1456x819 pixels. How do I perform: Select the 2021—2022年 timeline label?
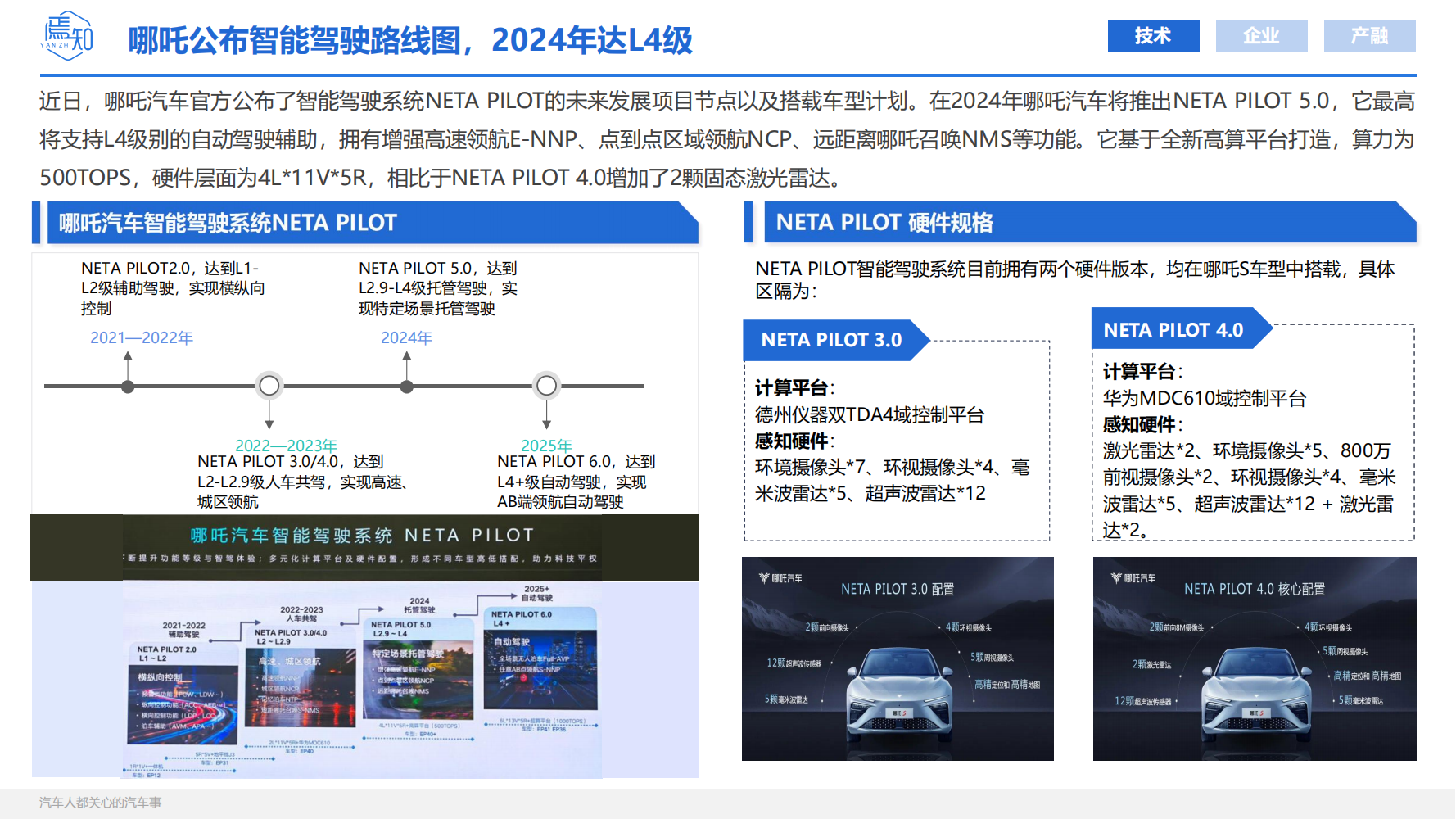(142, 337)
